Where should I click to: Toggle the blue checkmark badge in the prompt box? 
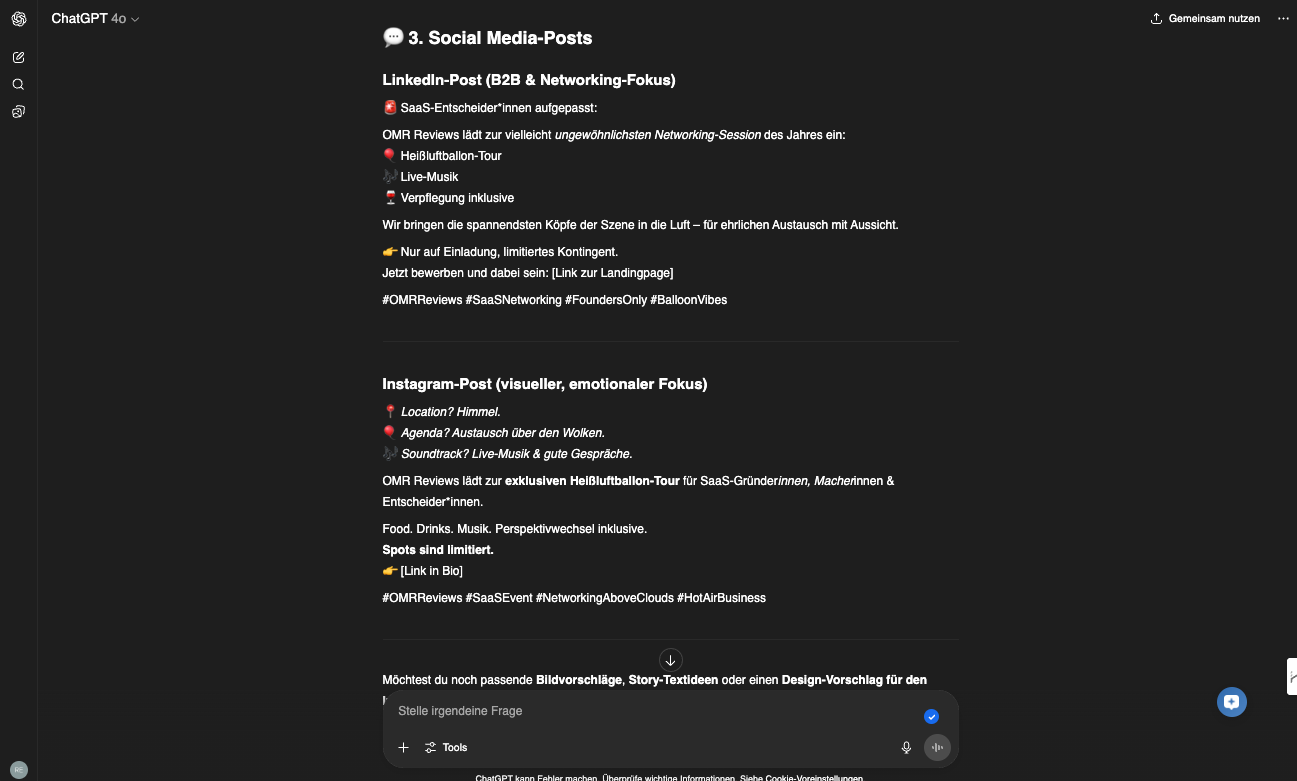(931, 716)
